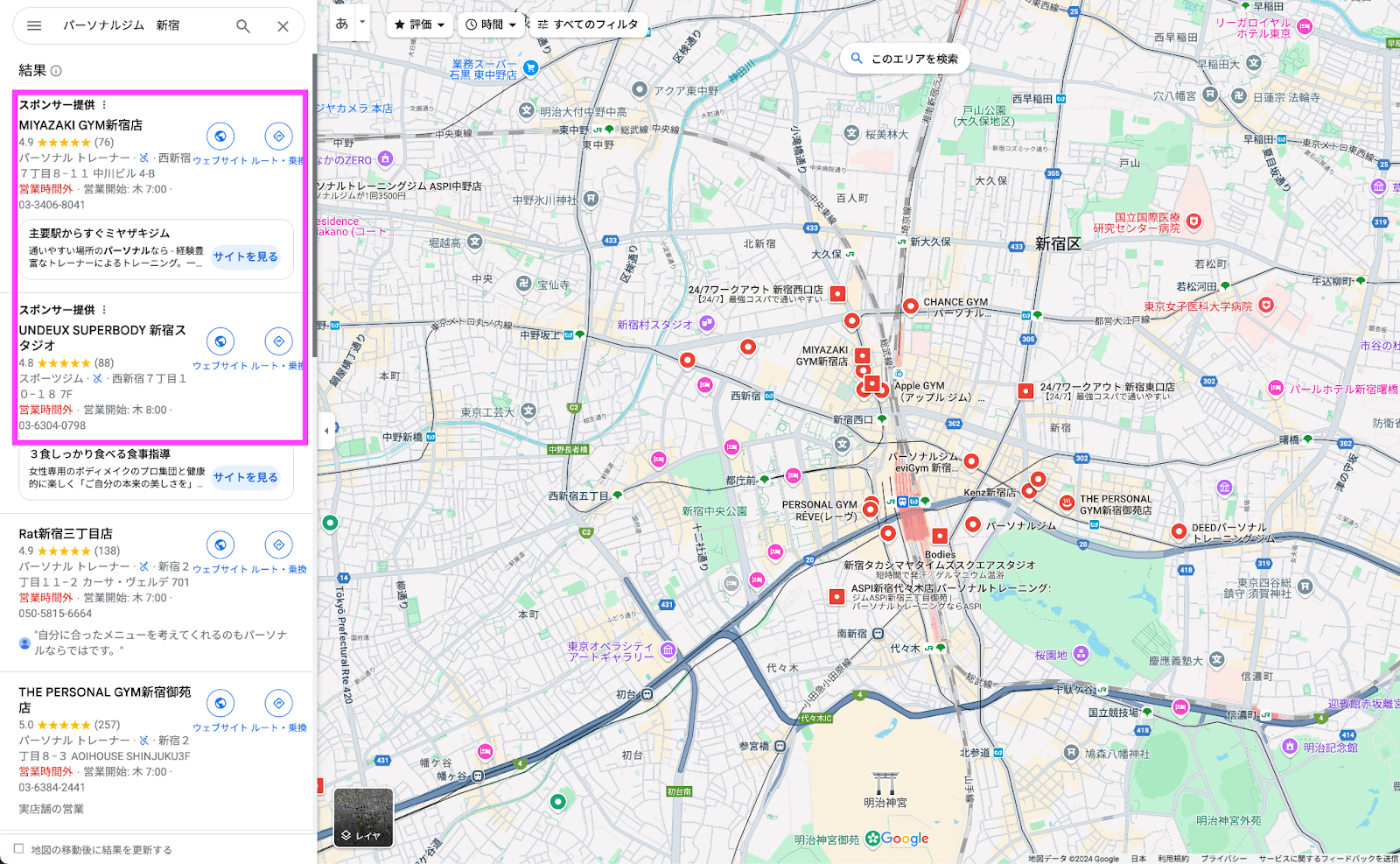Open the 評価 rating filter dropdown
1400x864 pixels.
pyautogui.click(x=420, y=25)
